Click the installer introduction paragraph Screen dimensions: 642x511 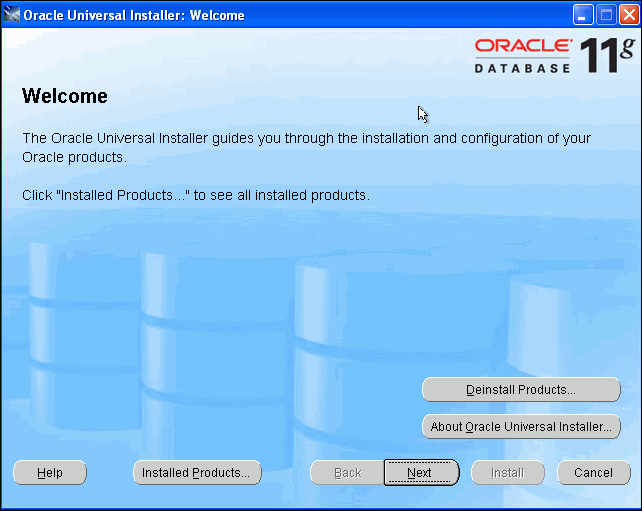click(306, 148)
